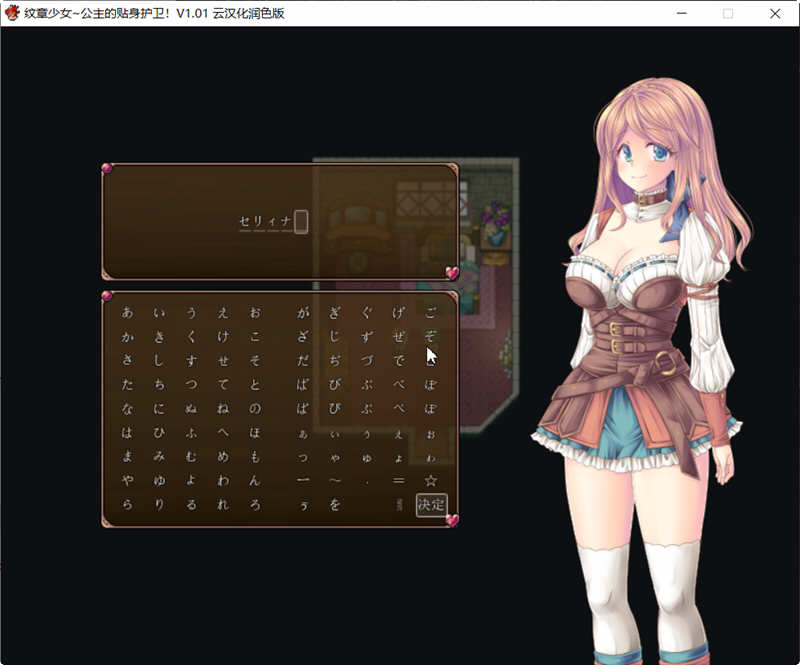
Task: Select the ぞ hiragana key
Action: point(431,337)
